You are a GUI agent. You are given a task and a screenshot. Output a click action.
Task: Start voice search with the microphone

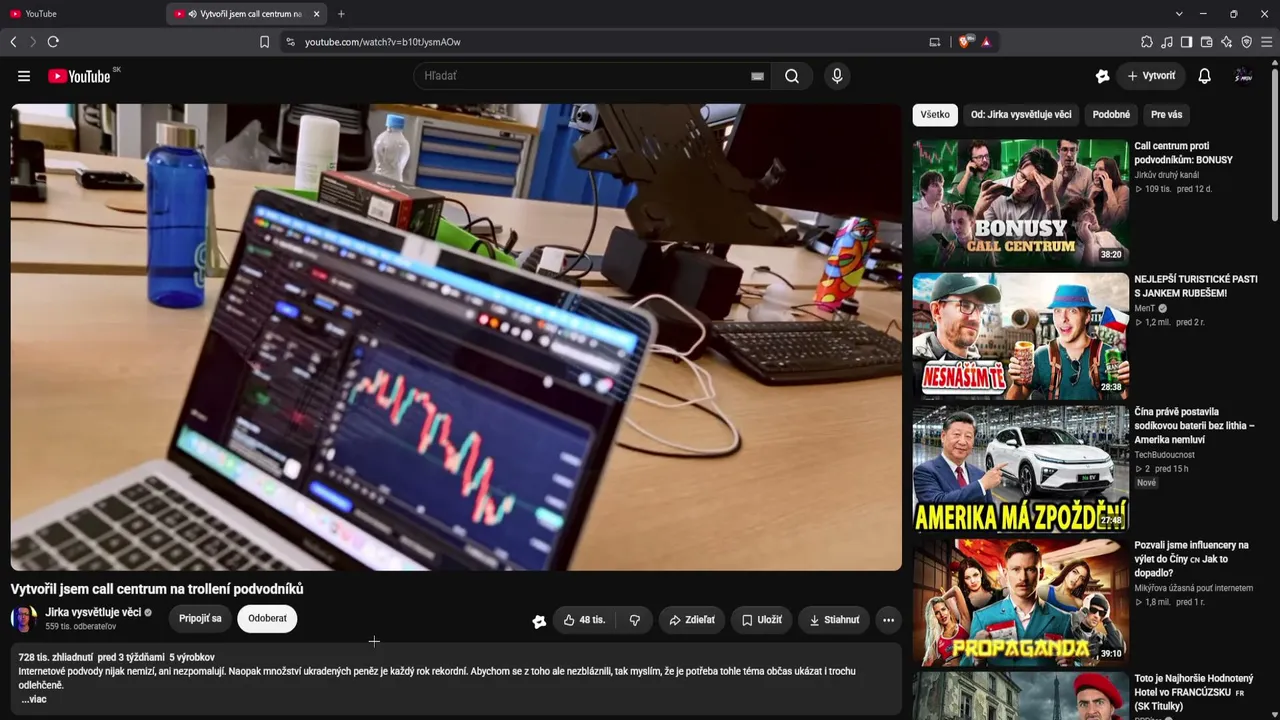pyautogui.click(x=837, y=76)
